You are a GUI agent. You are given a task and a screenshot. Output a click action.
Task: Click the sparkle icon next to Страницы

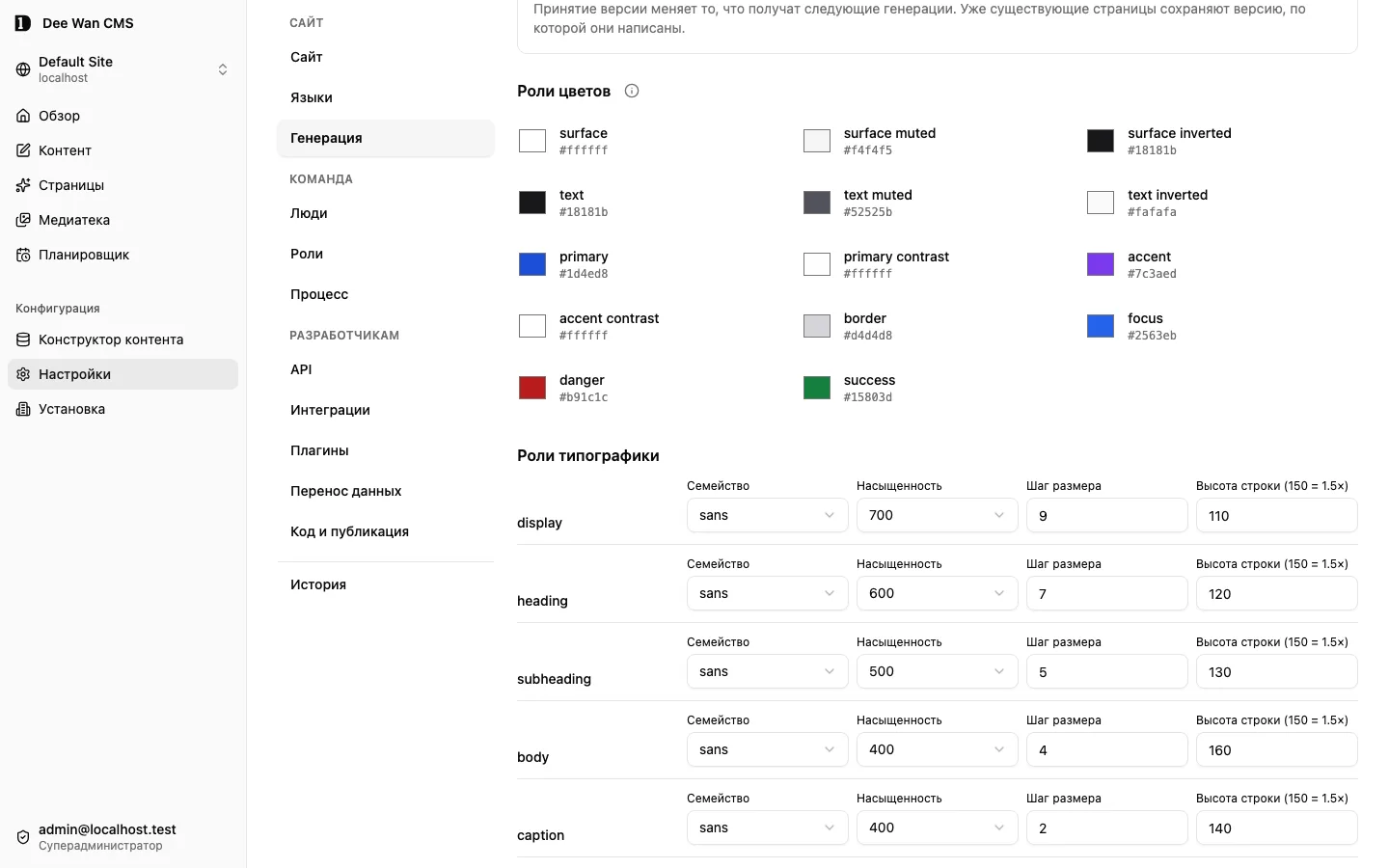[23, 185]
